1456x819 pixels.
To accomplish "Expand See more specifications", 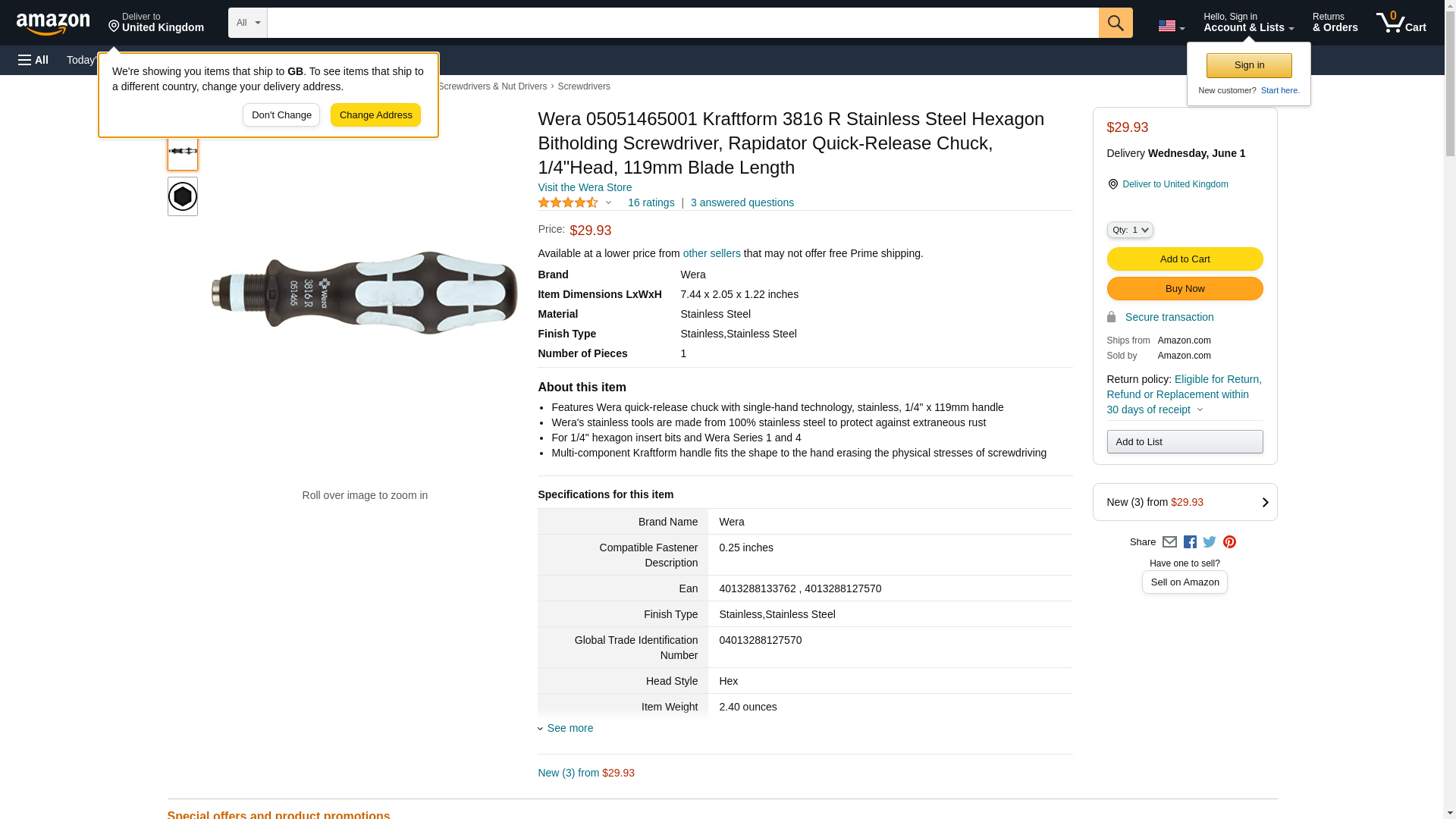I will pyautogui.click(x=570, y=728).
